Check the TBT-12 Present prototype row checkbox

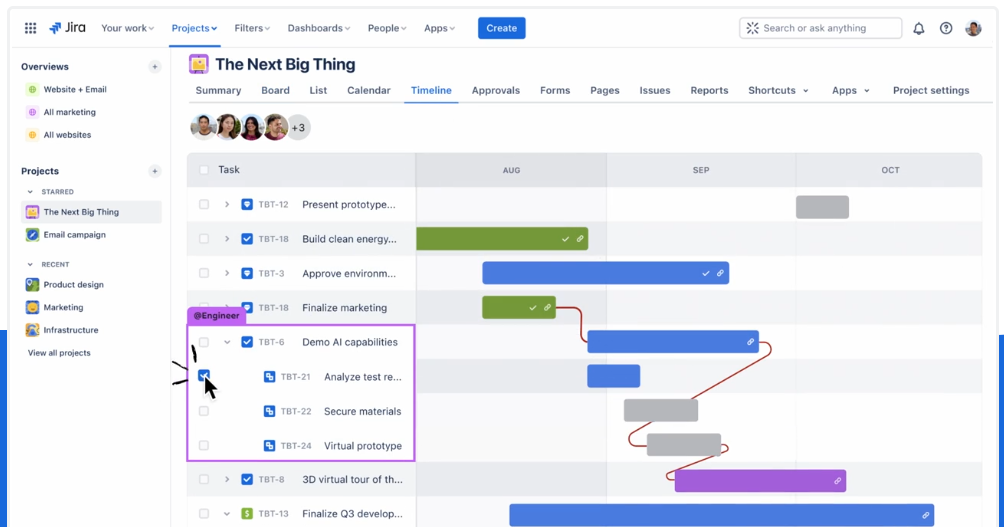click(204, 204)
